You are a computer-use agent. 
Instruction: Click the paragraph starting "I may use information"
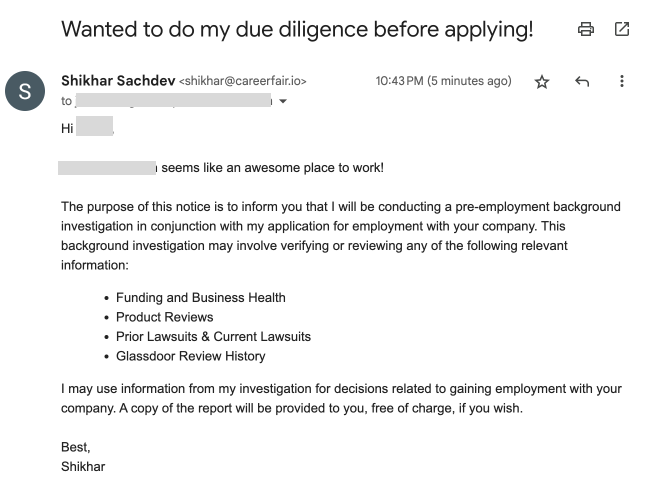(340, 398)
